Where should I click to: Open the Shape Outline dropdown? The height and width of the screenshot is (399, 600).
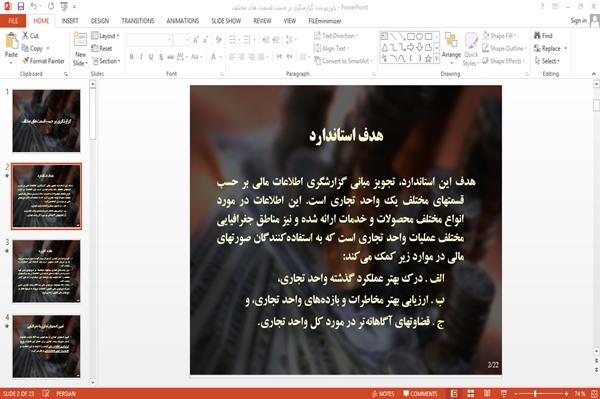[x=505, y=48]
